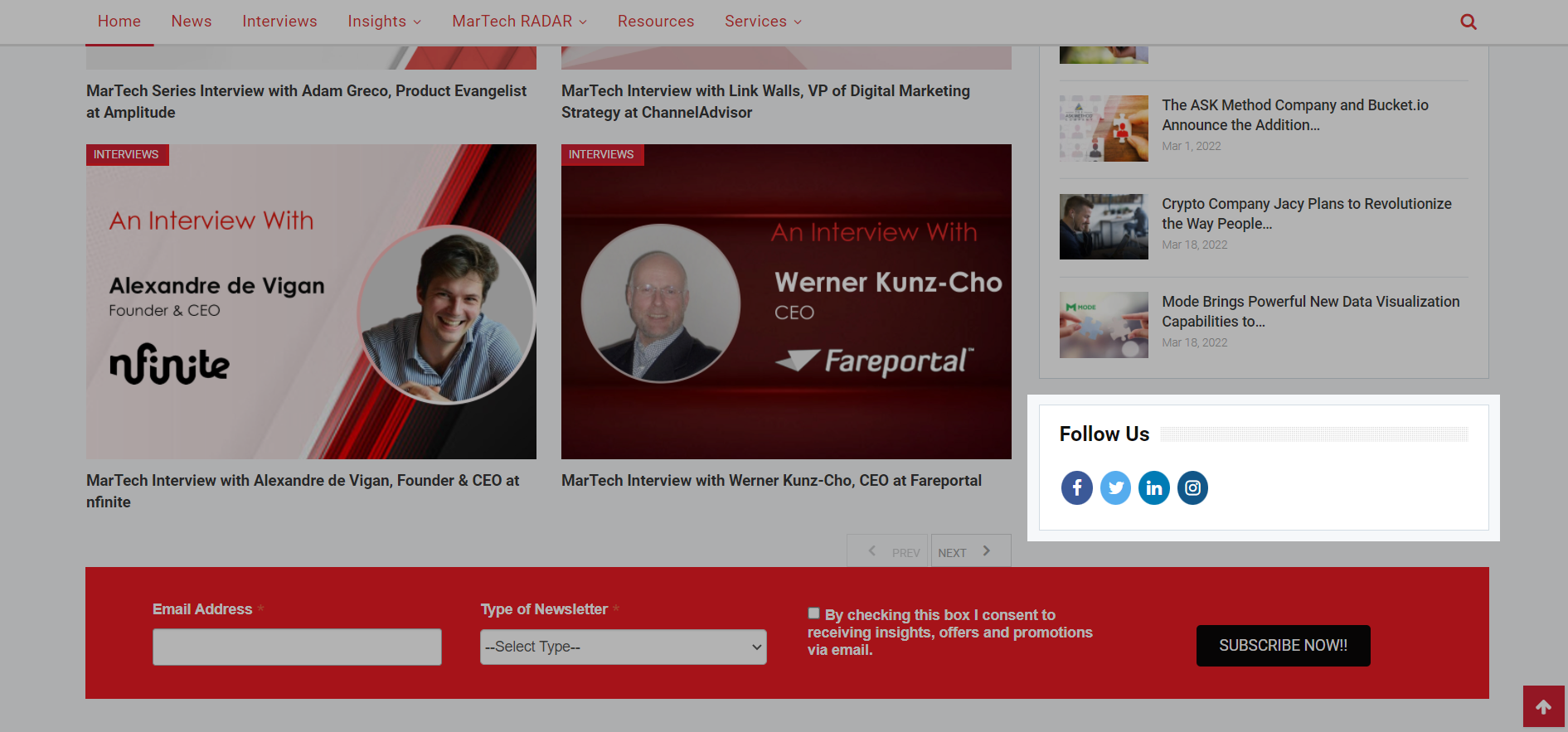Open Crypto Company Jacy Plans article
This screenshot has height=732, width=1568.
tap(1306, 214)
